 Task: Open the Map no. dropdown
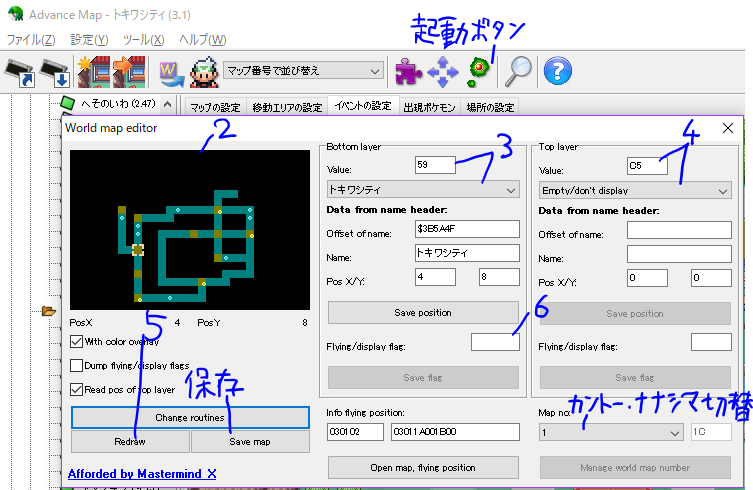611,432
